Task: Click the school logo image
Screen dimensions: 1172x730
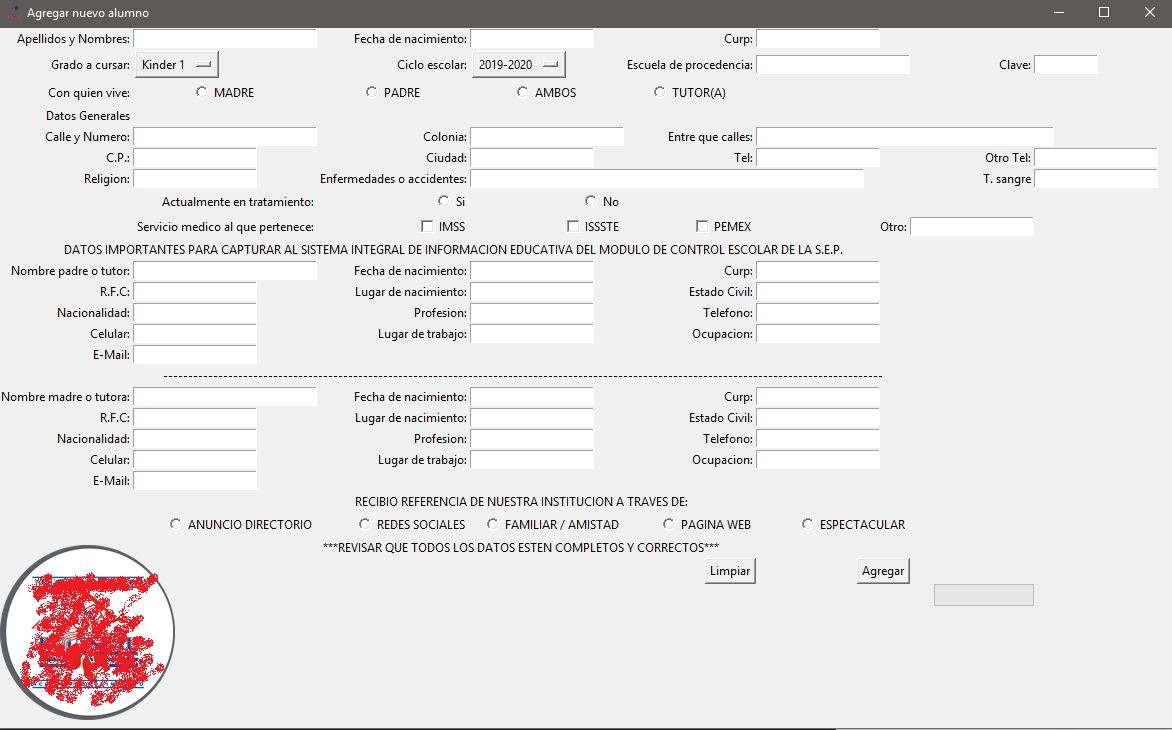Action: (88, 632)
